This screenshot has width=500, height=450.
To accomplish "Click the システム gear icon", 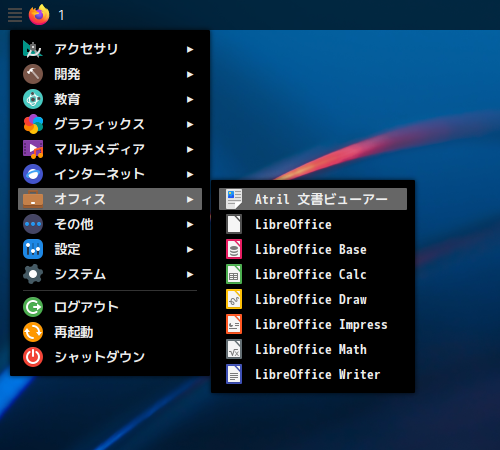I will coord(33,274).
